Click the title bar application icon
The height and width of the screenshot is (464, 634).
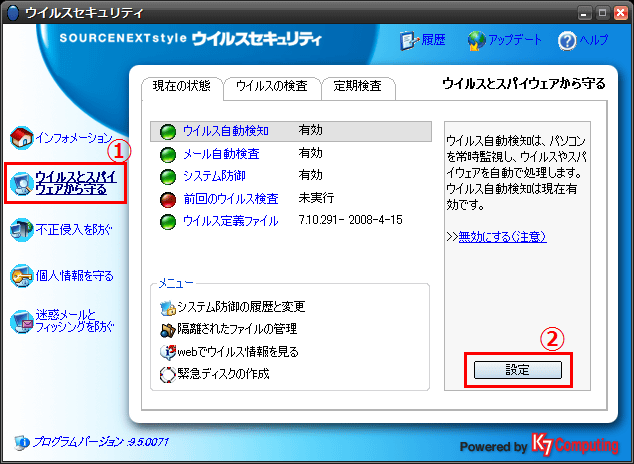13,13
